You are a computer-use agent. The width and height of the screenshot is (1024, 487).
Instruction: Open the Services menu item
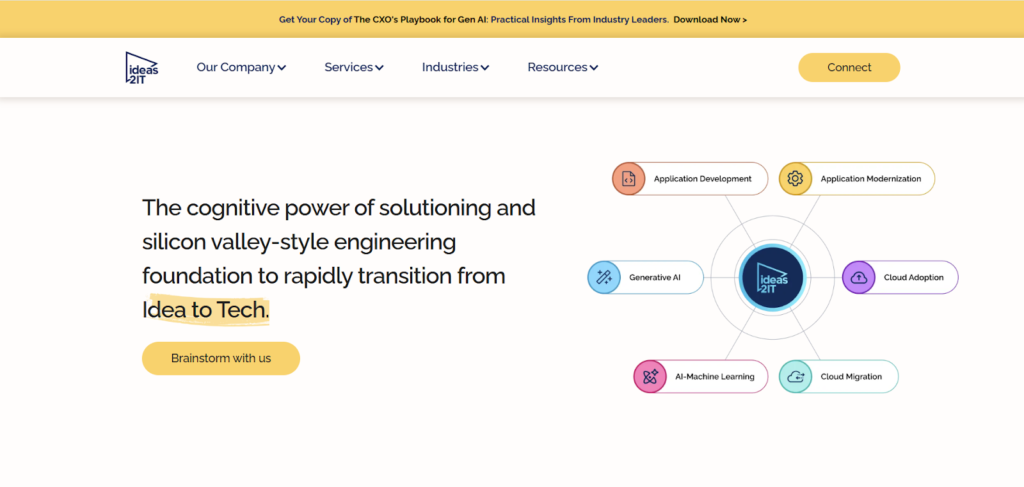pos(348,67)
